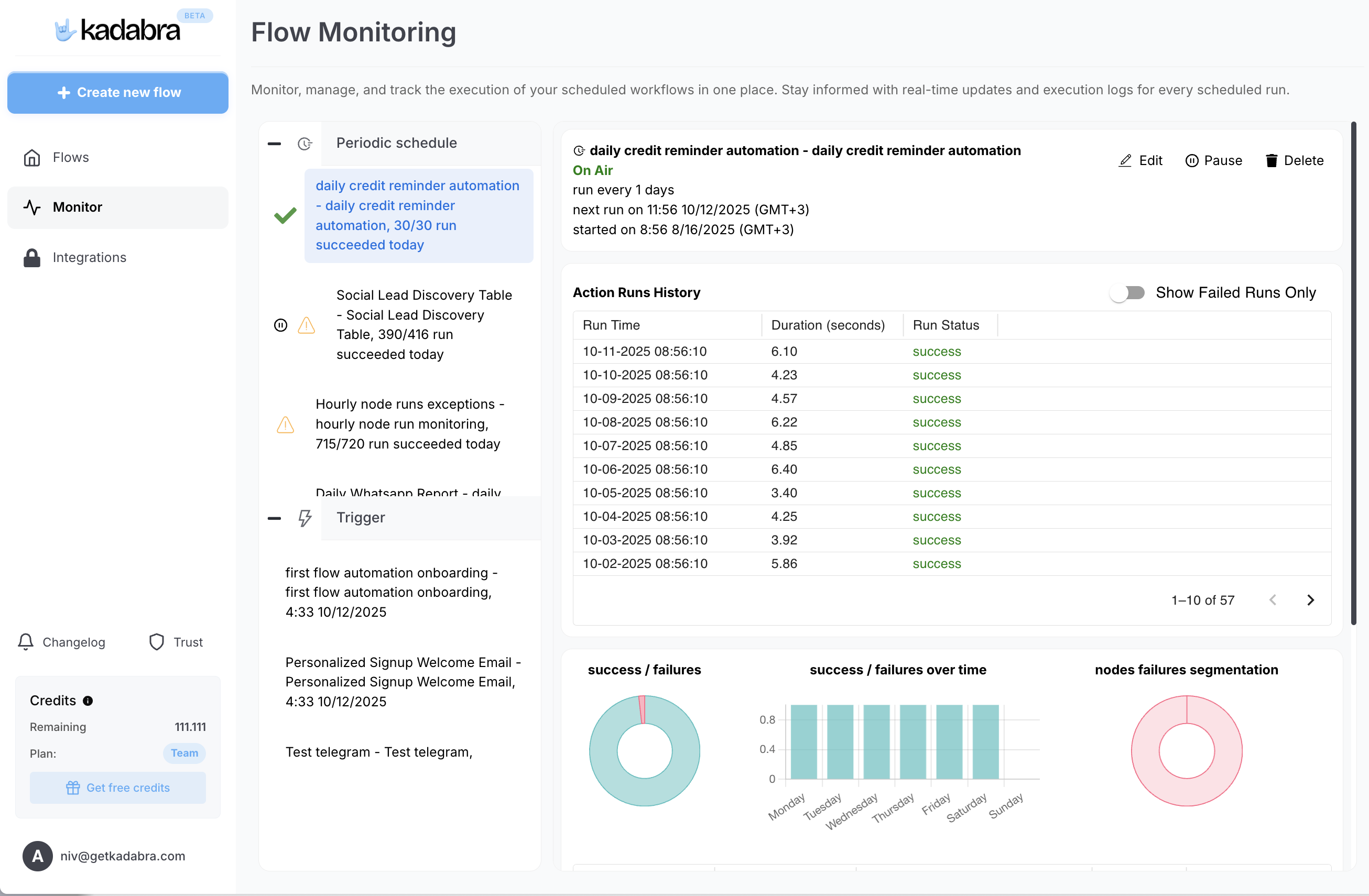Collapse the Periodic schedule section
Screen dimensions: 1369x896
click(x=274, y=143)
